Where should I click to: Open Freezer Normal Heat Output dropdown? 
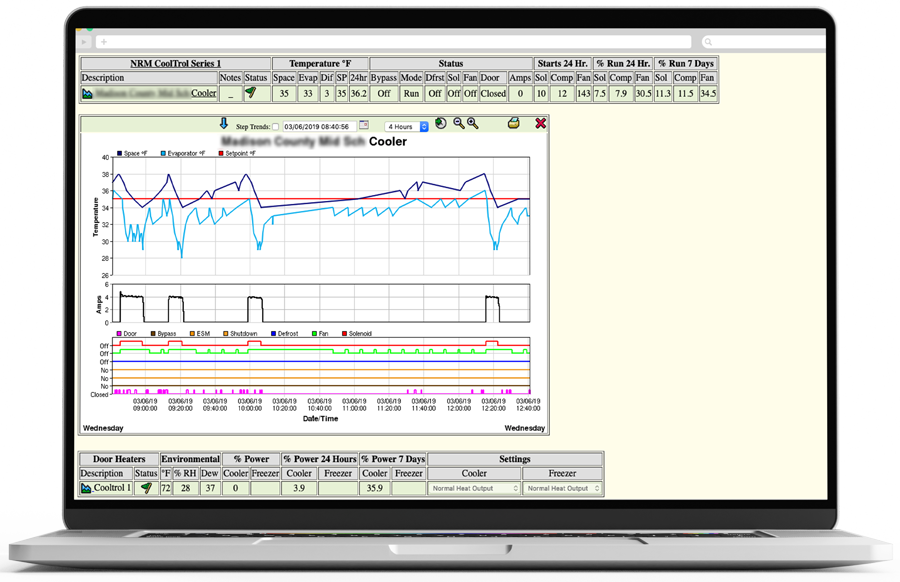[x=562, y=488]
